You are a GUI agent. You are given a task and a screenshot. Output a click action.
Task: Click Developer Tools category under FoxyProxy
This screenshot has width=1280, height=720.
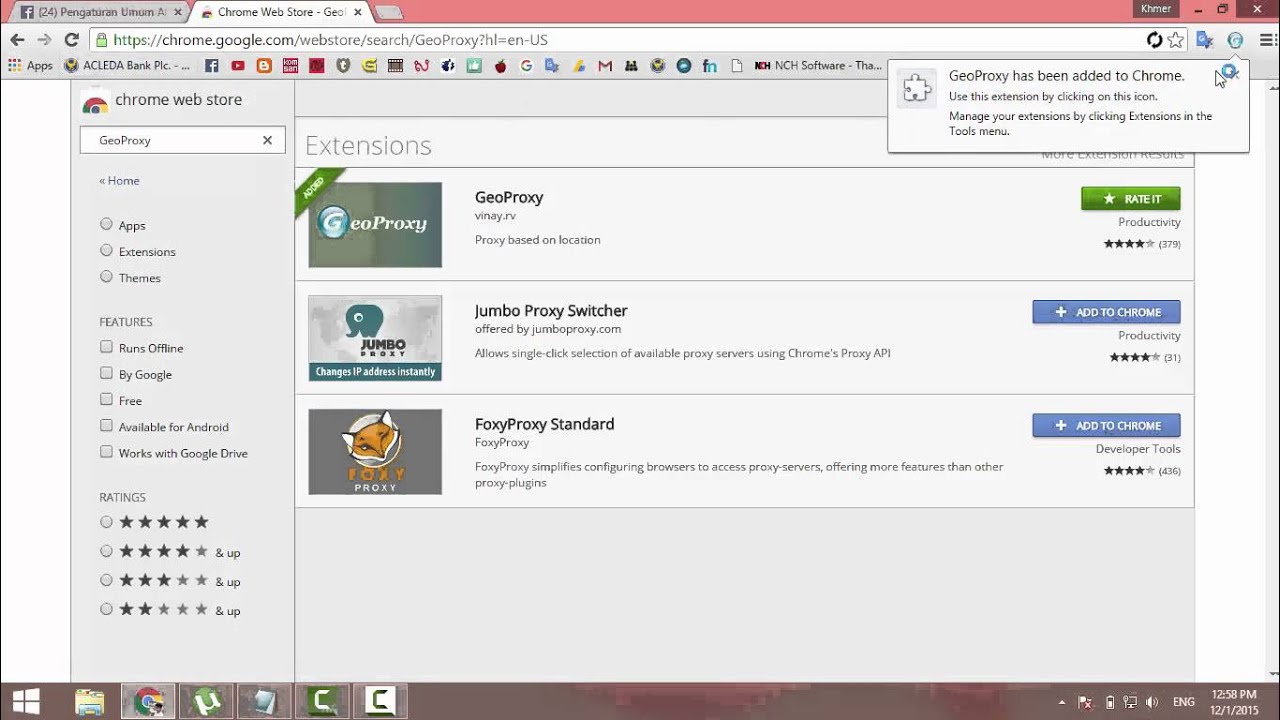click(x=1138, y=449)
